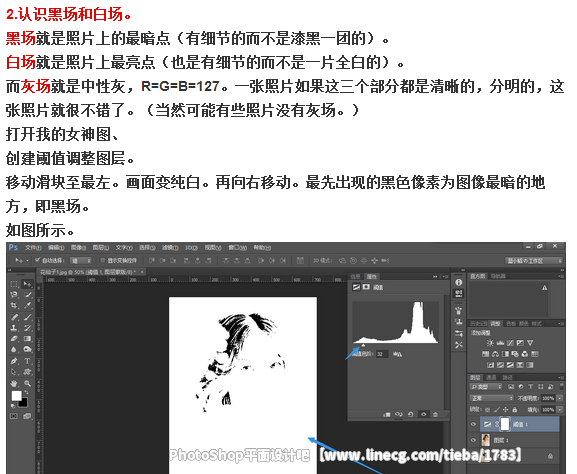The width and height of the screenshot is (577, 474).
Task: Select the Rectangular Marquee tool
Action: pos(14,284)
